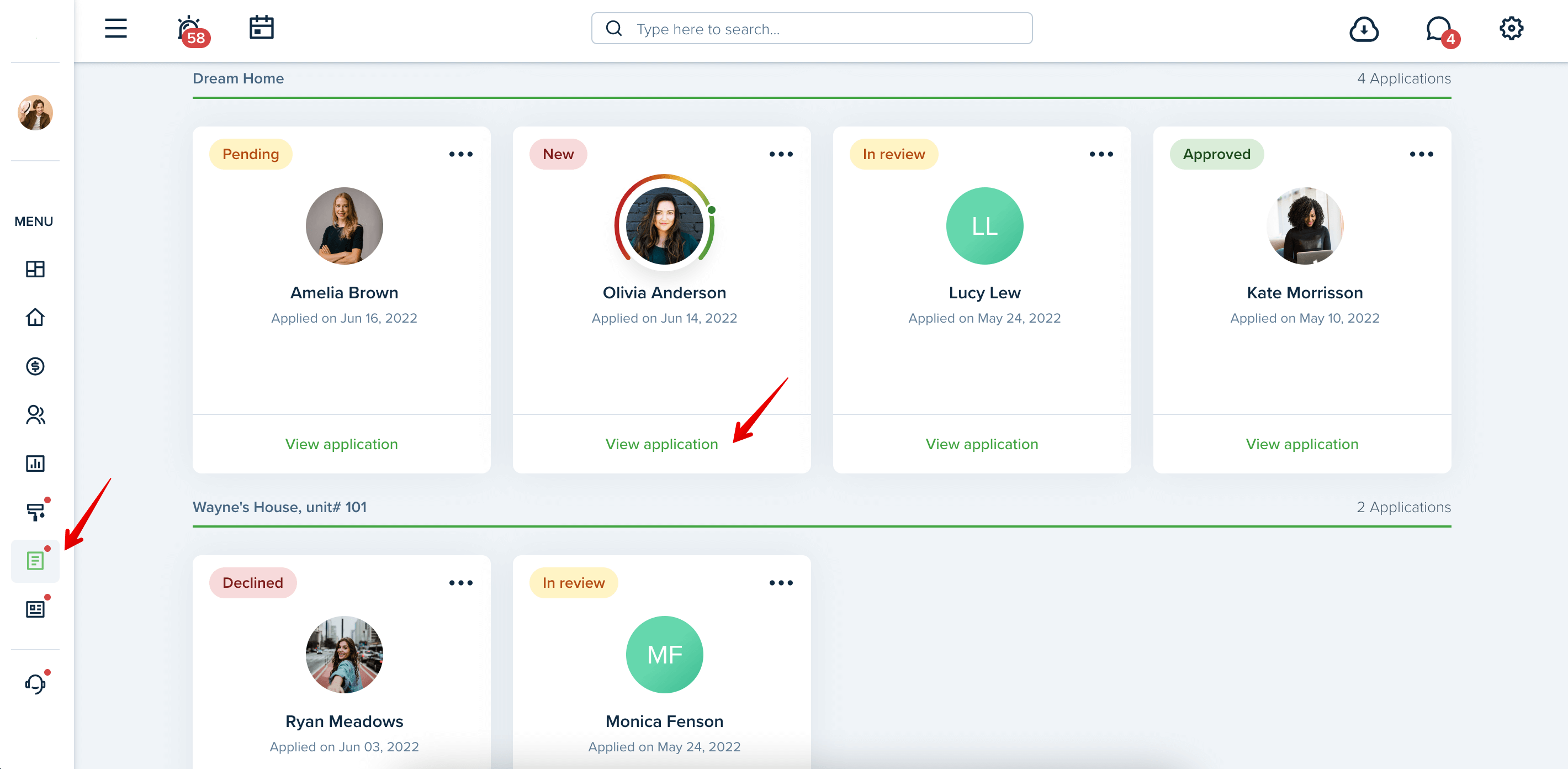Open the Reports chart icon in sidebar
This screenshot has height=769, width=1568.
pyautogui.click(x=35, y=463)
